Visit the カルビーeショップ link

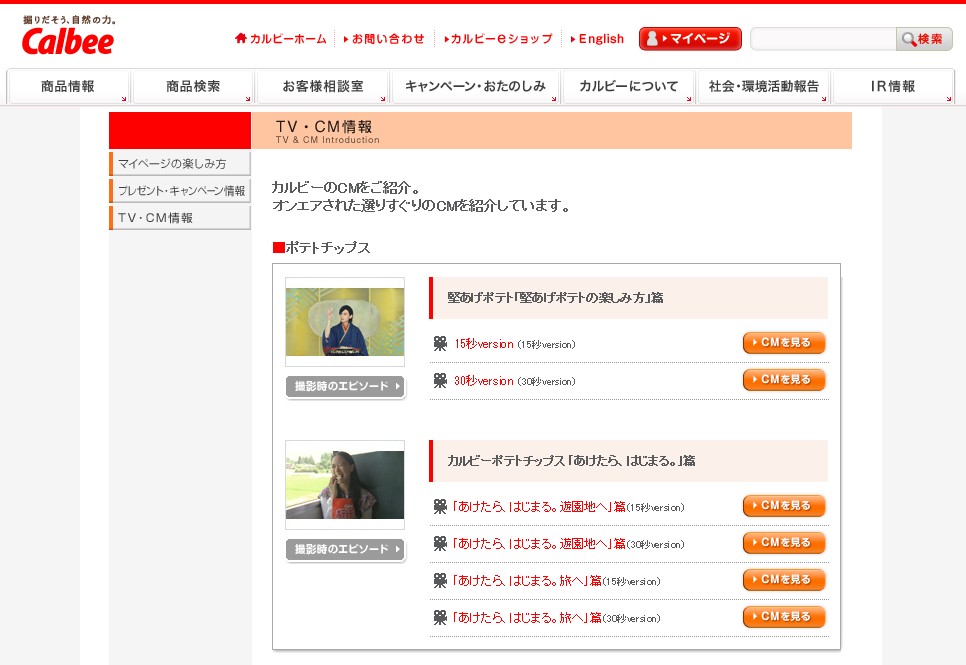[498, 39]
